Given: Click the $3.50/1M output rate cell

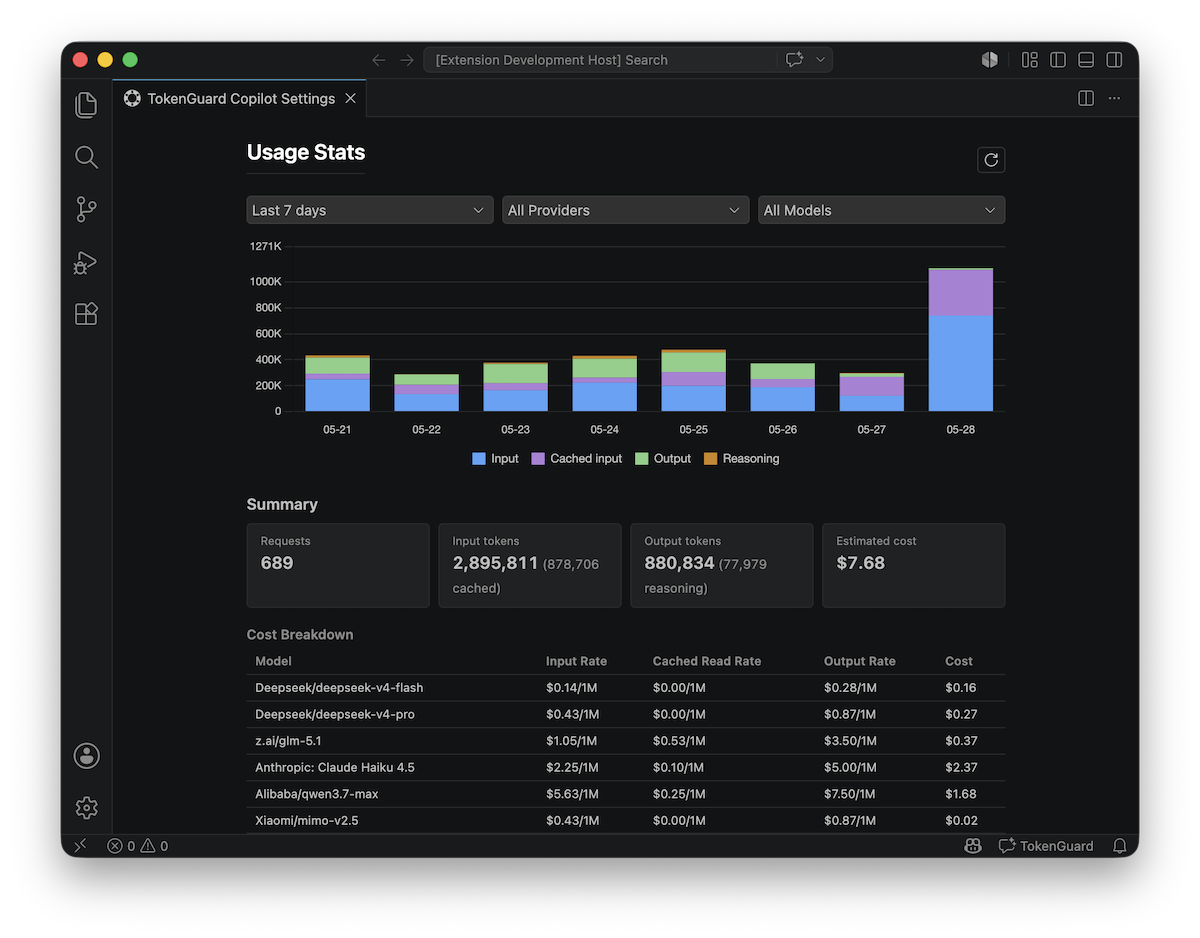Looking at the screenshot, I should (x=851, y=741).
